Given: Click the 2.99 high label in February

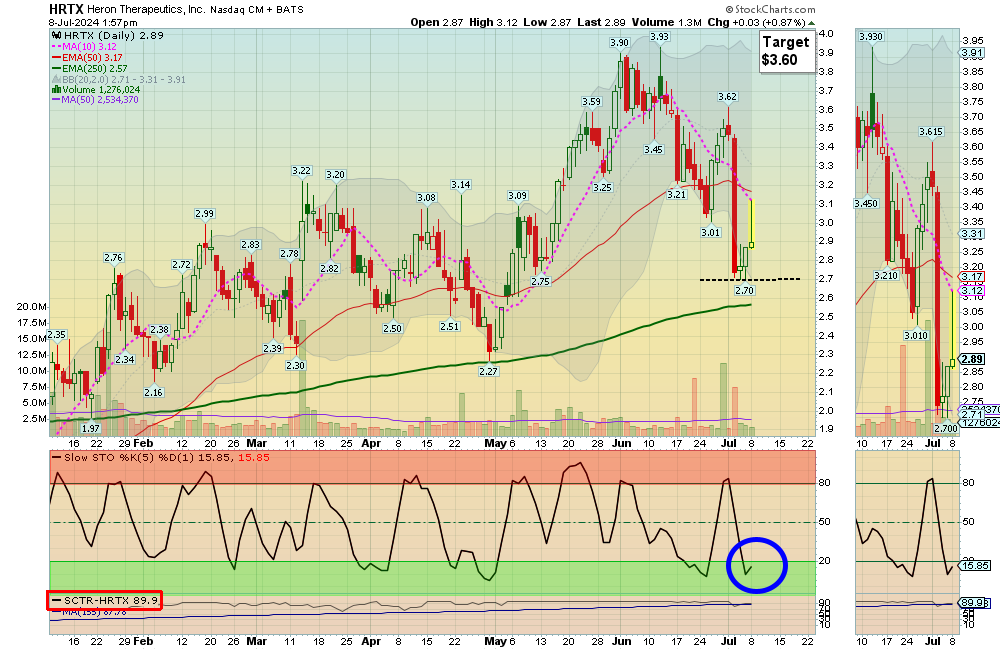Looking at the screenshot, I should pos(205,214).
